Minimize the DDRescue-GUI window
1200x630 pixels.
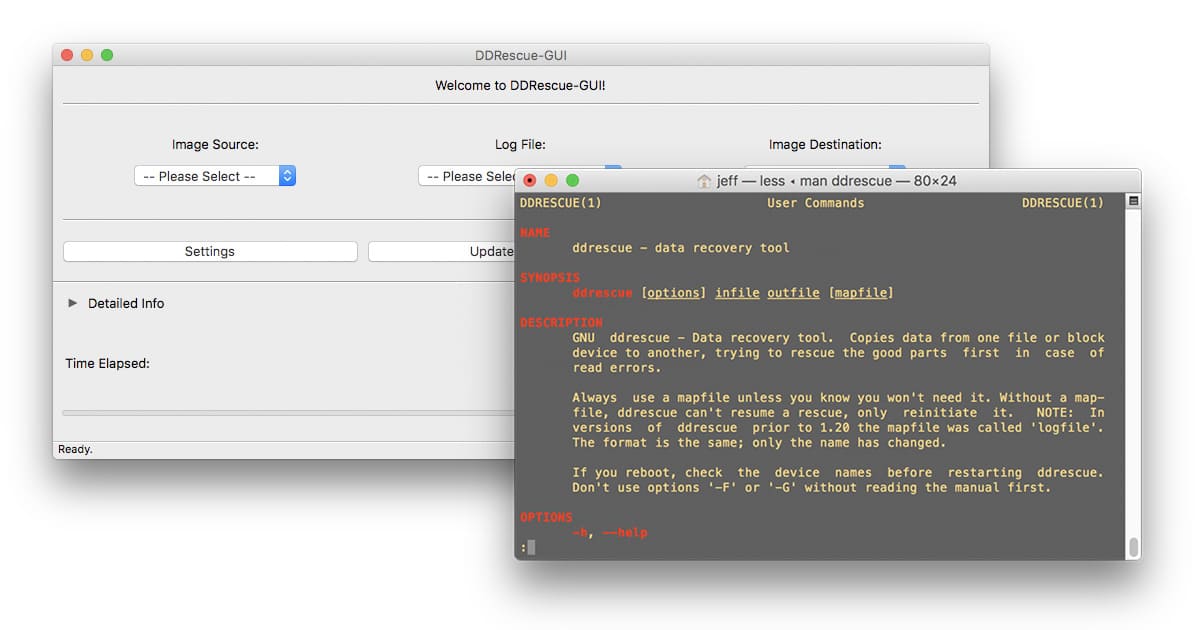pyautogui.click(x=87, y=55)
